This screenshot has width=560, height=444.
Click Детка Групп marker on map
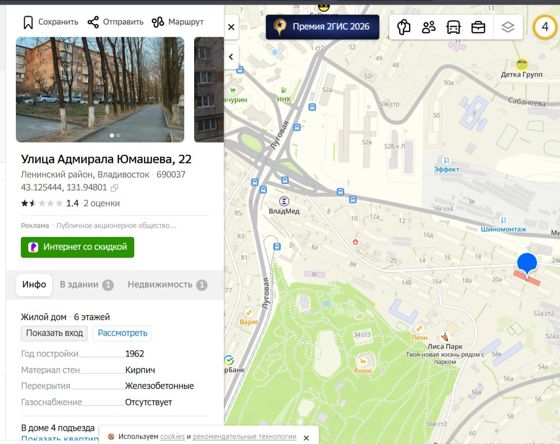click(522, 65)
